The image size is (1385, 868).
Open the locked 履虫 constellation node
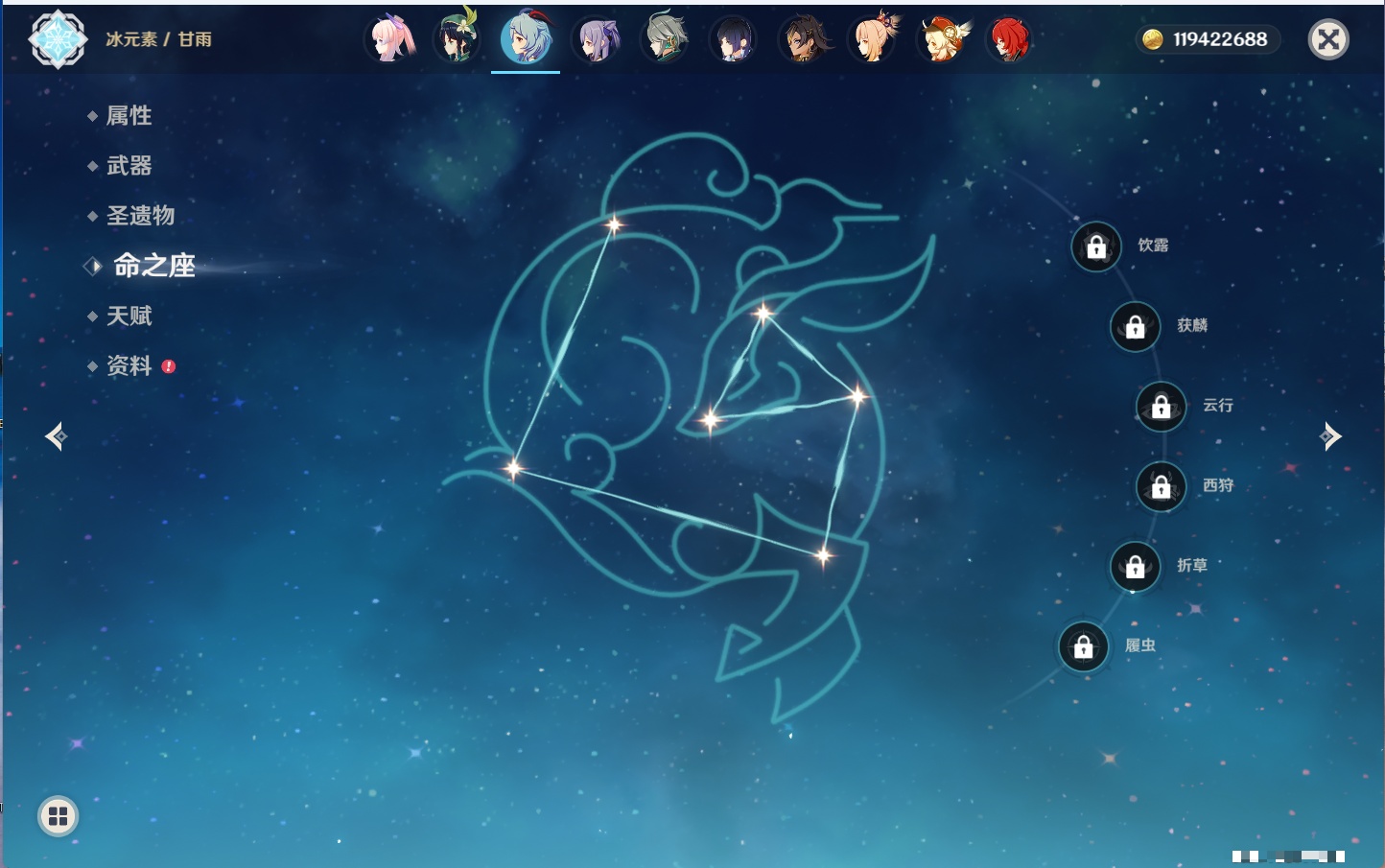[1084, 647]
